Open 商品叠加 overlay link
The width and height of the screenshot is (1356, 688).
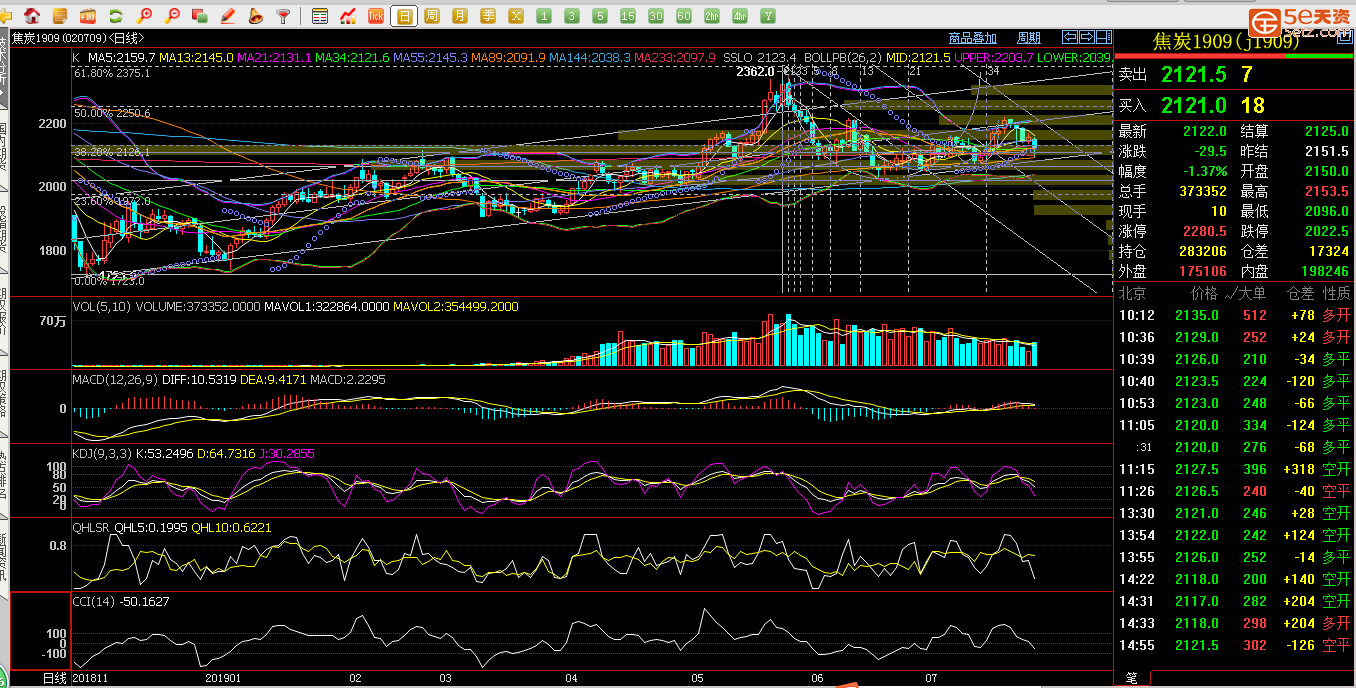(973, 38)
